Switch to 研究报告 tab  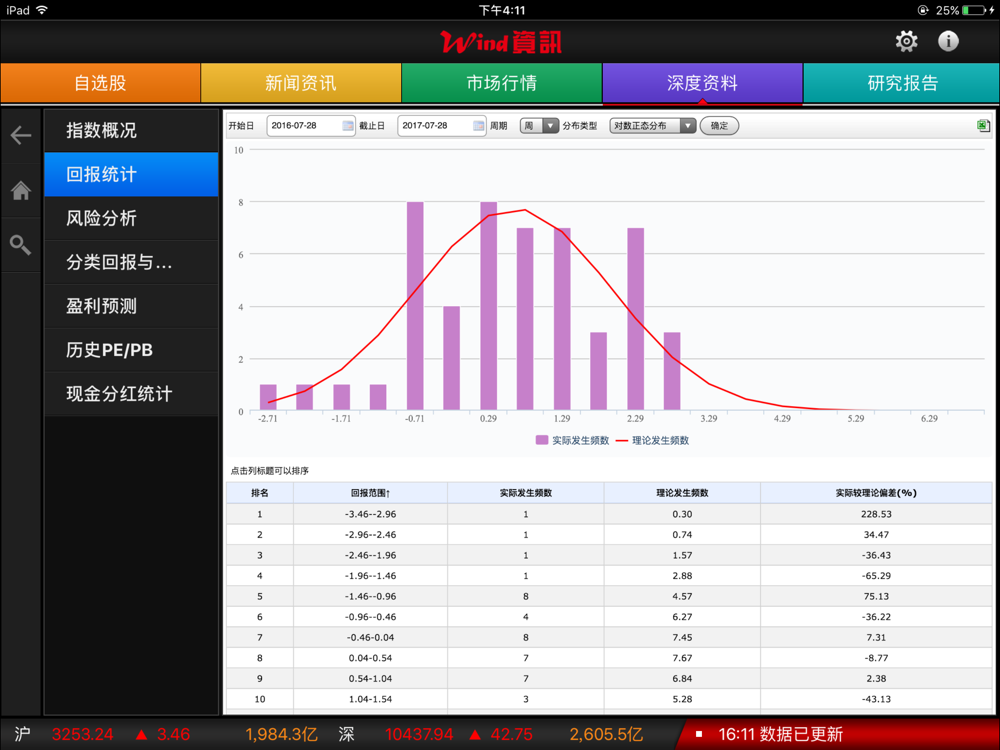[901, 83]
